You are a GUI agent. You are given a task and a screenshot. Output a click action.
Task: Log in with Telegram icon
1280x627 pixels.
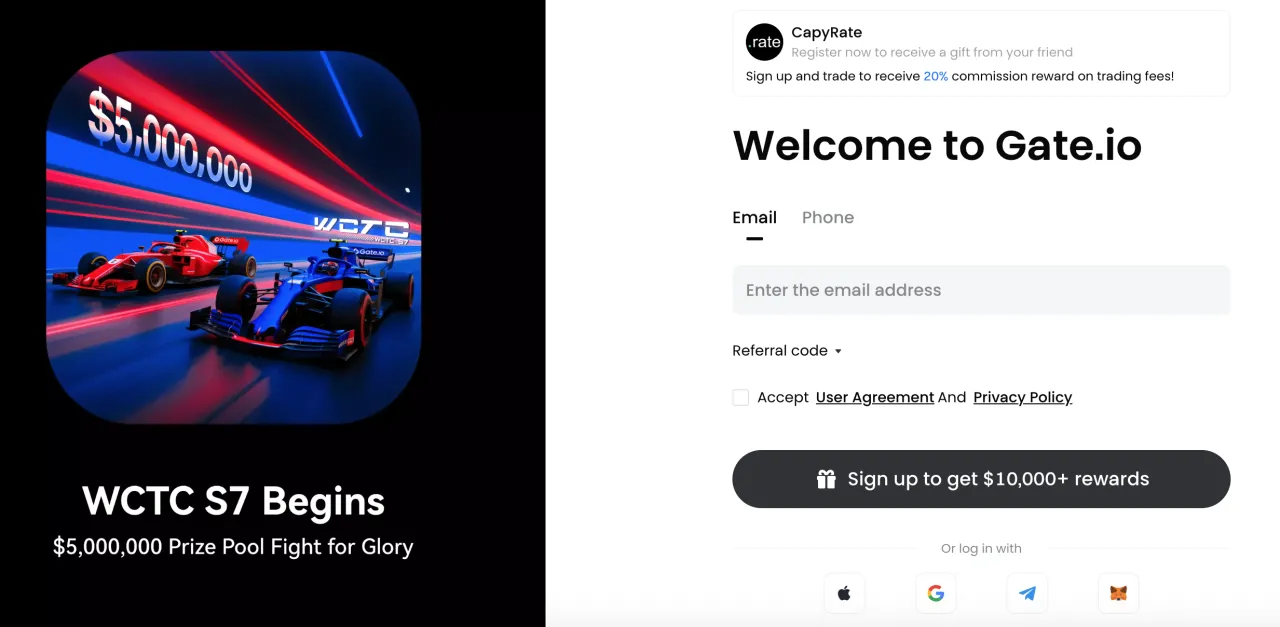pos(1027,593)
